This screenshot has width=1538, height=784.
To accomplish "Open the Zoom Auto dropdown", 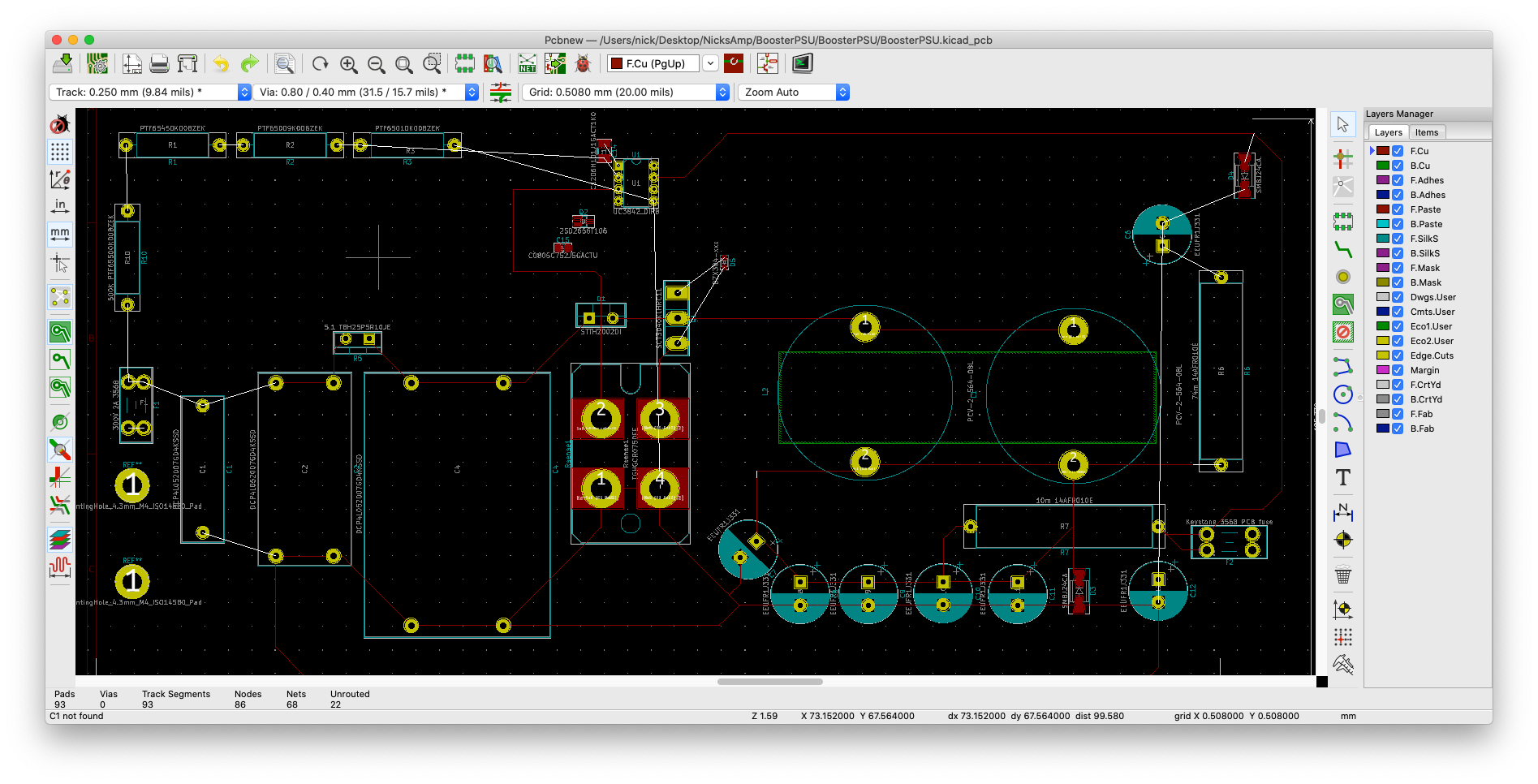I will coord(794,93).
